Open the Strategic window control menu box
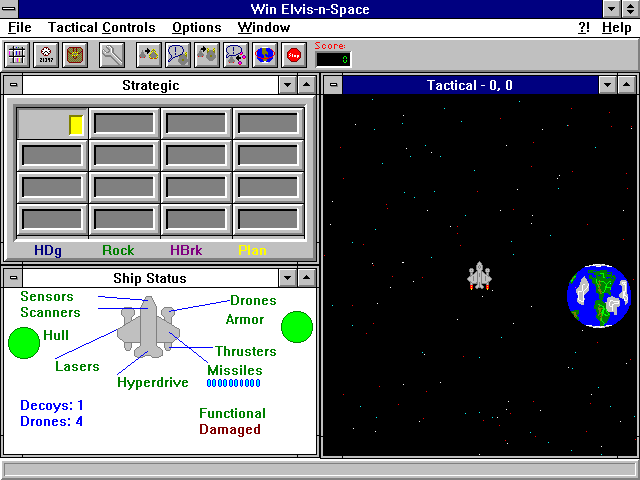This screenshot has width=640, height=480. point(13,85)
